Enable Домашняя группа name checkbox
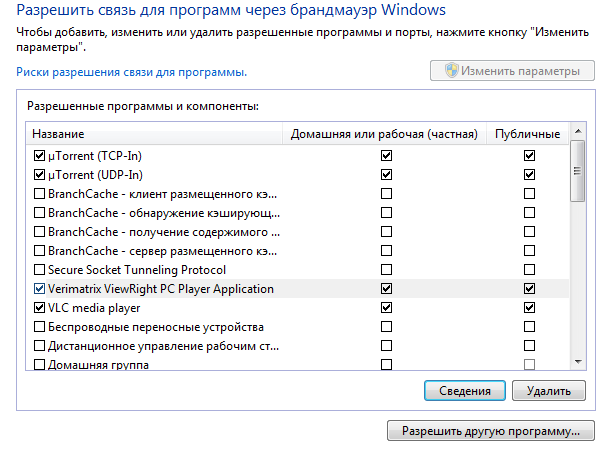 point(39,364)
